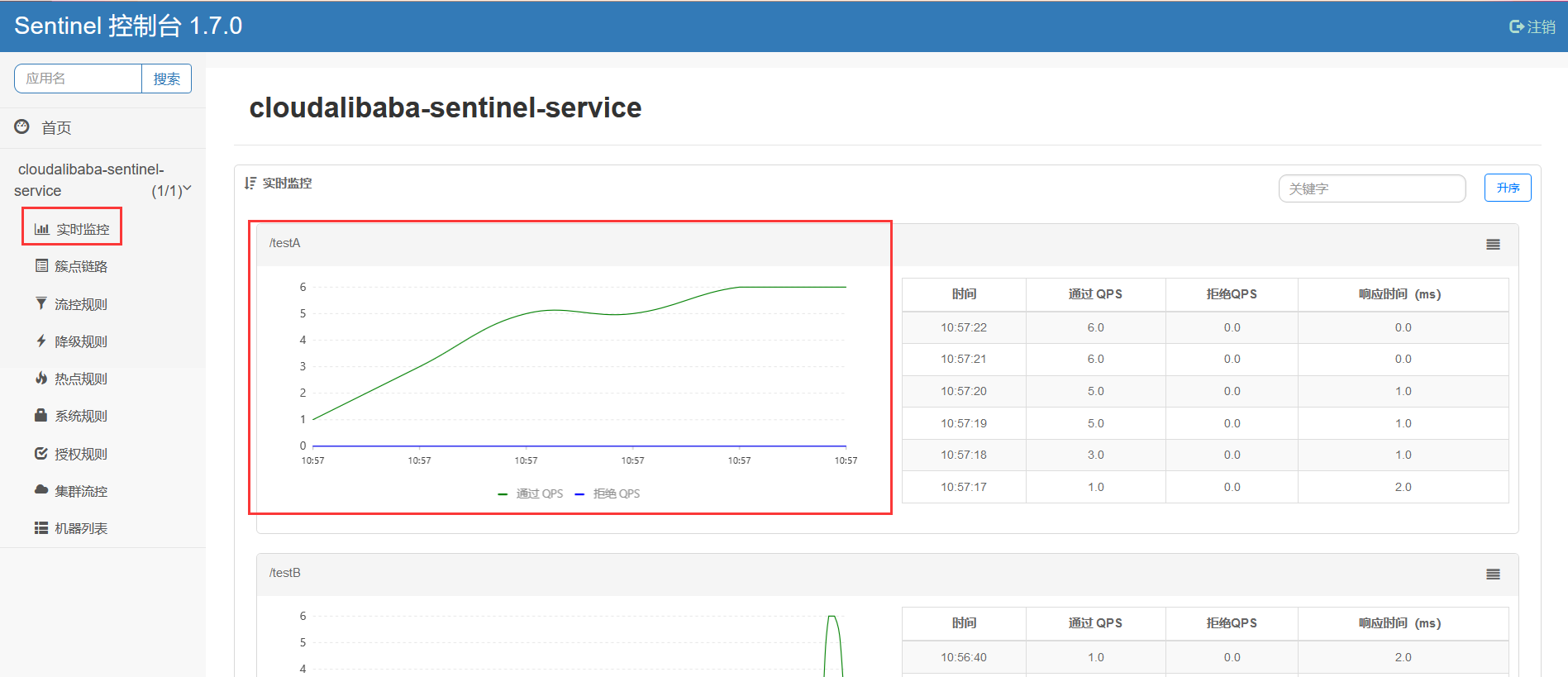Select the 10:57:21 time cell
1568x677 pixels.
[x=964, y=359]
